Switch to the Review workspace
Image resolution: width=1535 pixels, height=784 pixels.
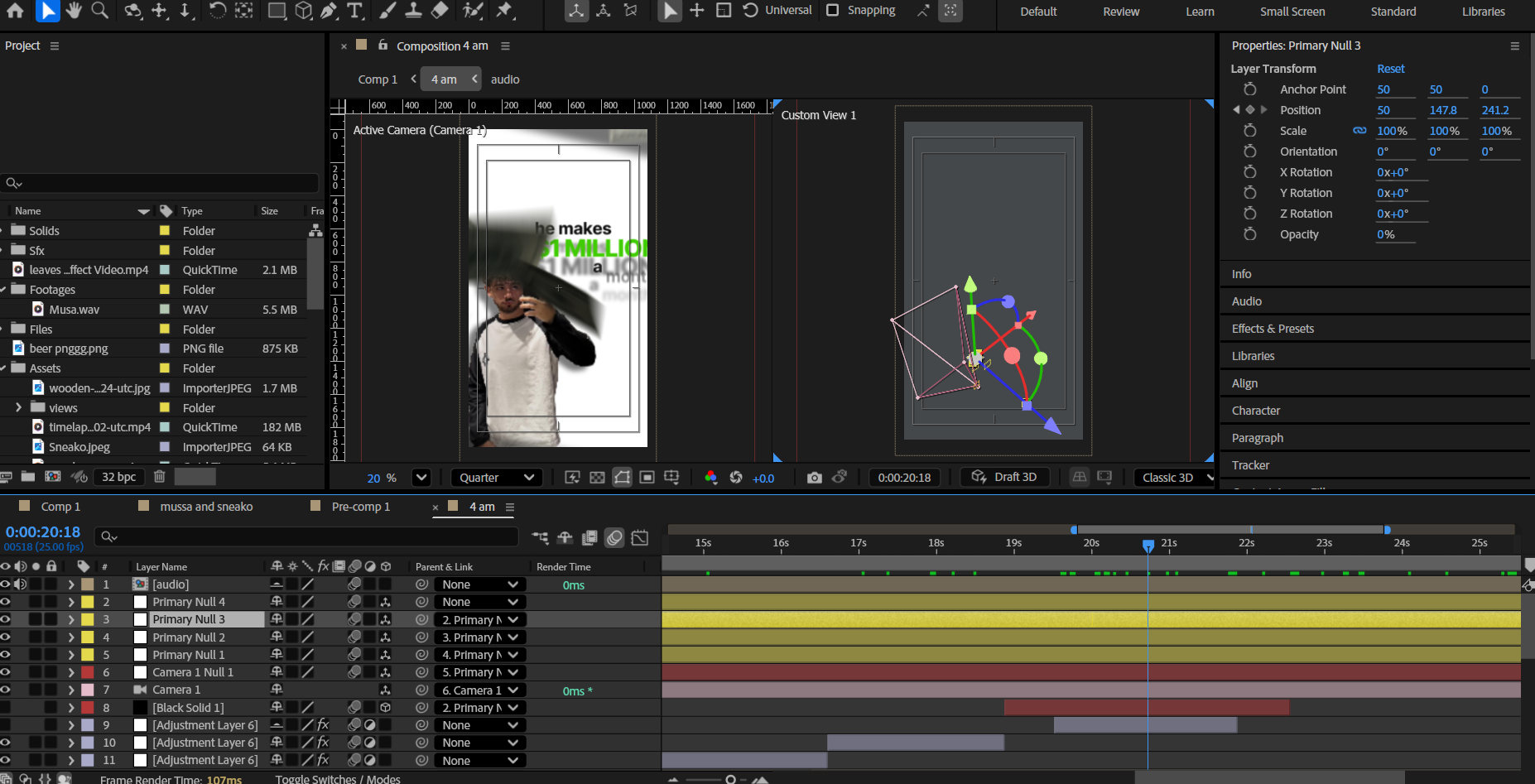pos(1121,12)
